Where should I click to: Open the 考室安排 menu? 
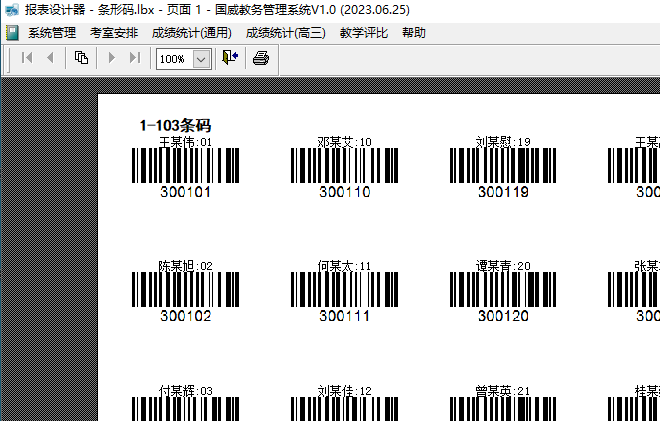(114, 33)
